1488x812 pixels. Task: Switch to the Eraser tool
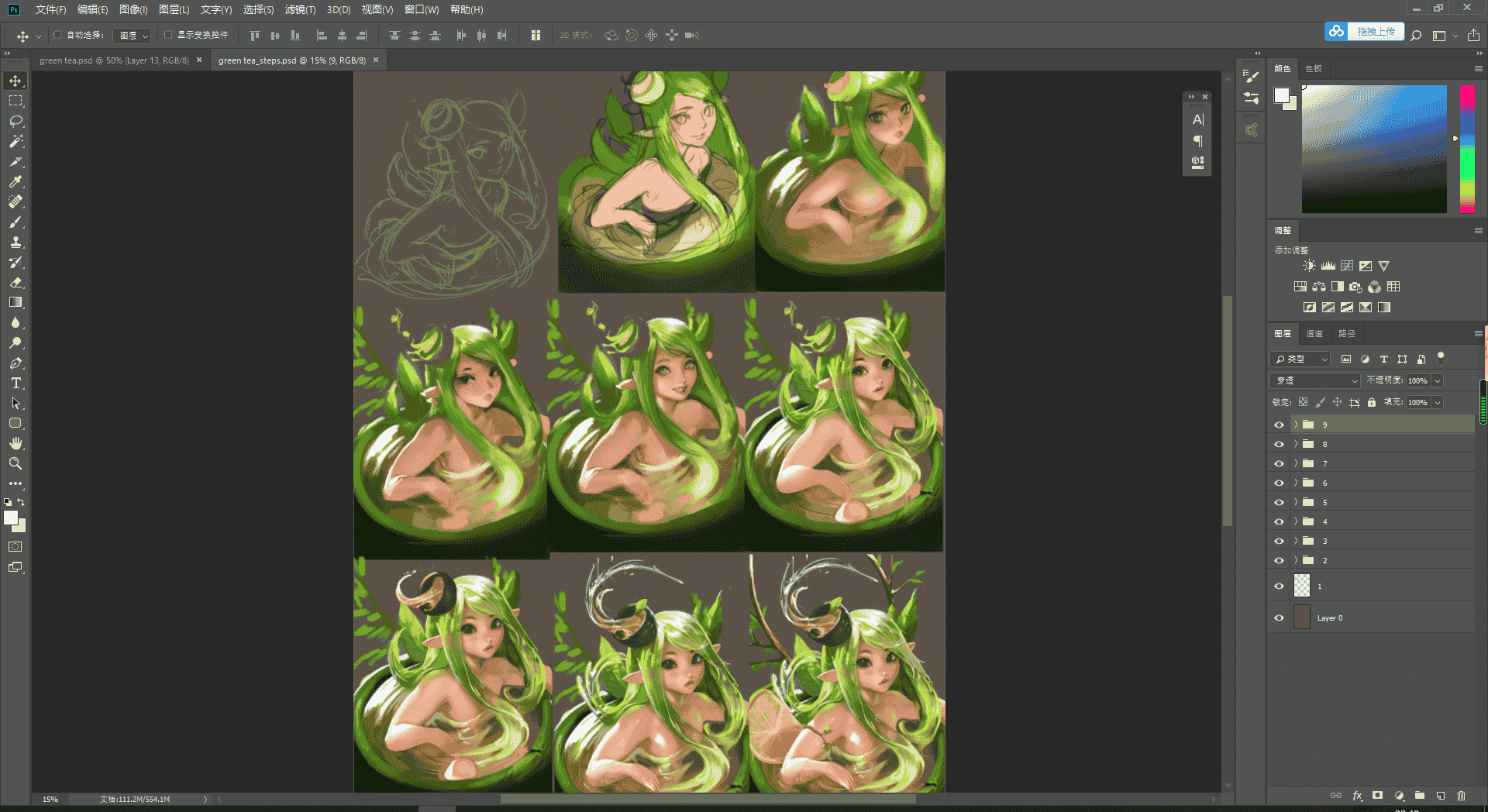[x=15, y=282]
